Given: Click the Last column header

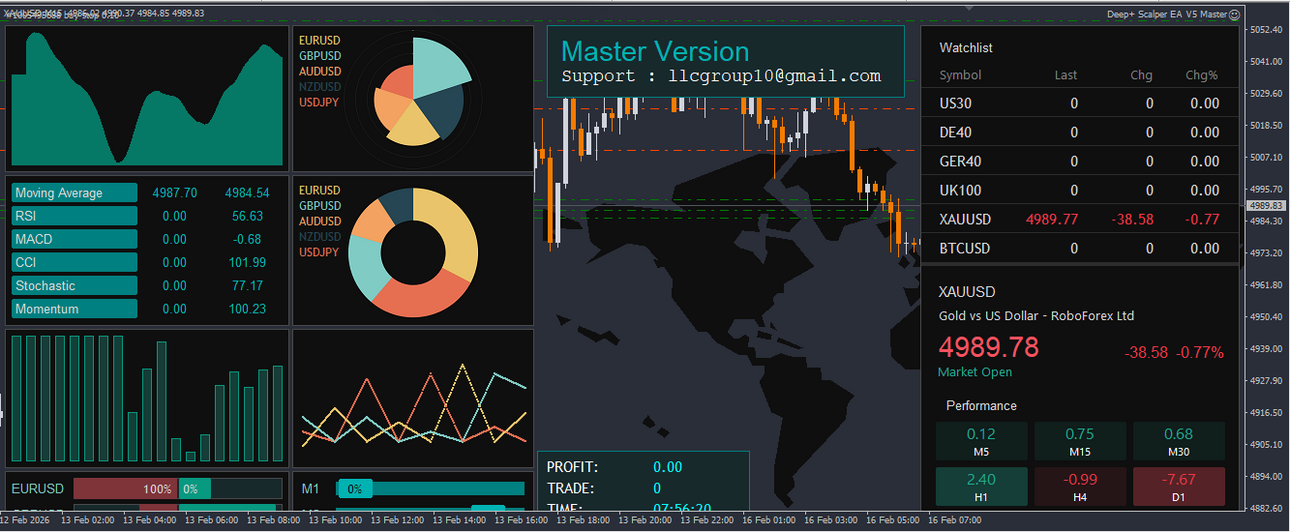Looking at the screenshot, I should click(1066, 75).
